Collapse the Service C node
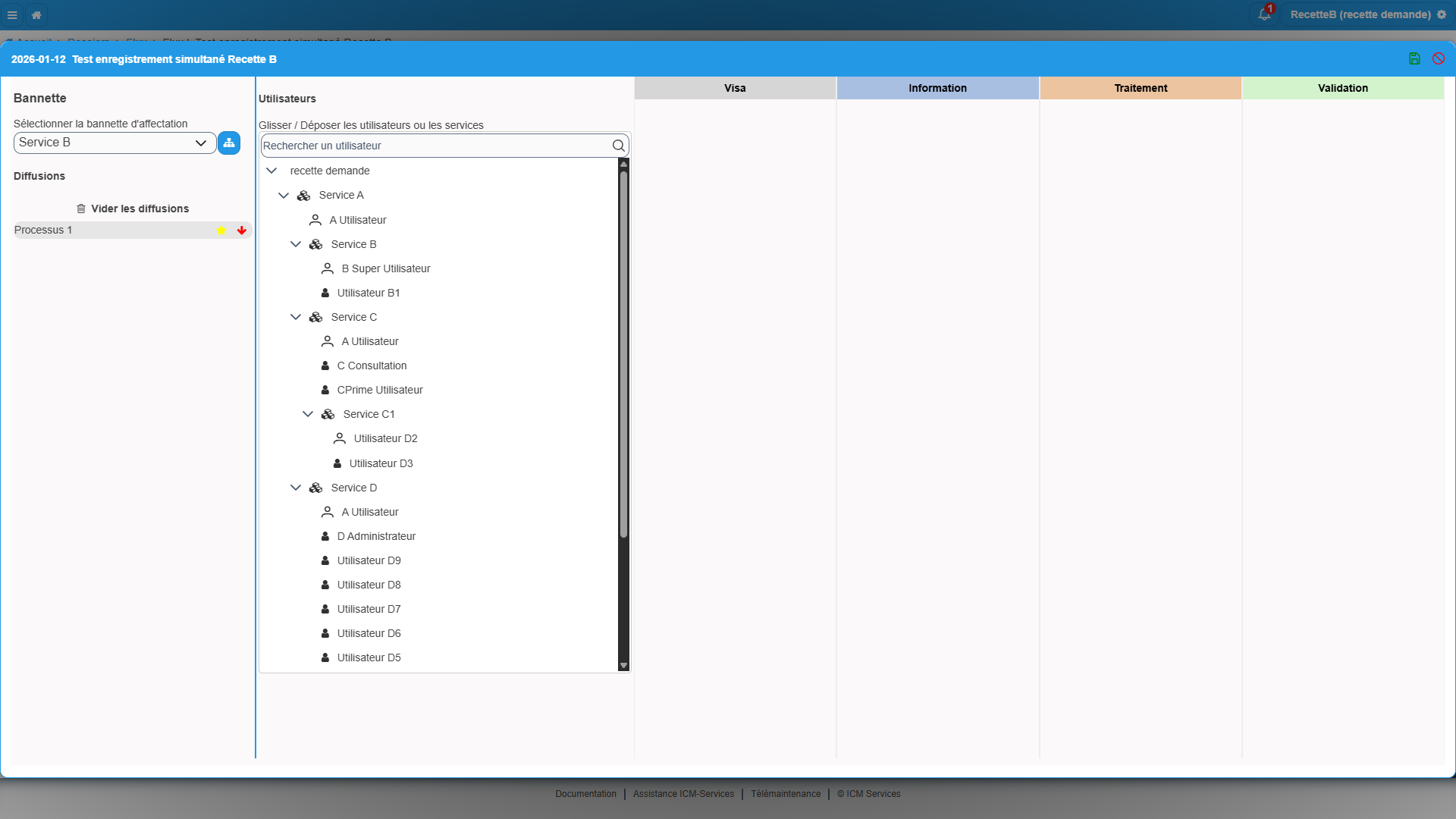Viewport: 1456px width, 819px height. pos(296,317)
